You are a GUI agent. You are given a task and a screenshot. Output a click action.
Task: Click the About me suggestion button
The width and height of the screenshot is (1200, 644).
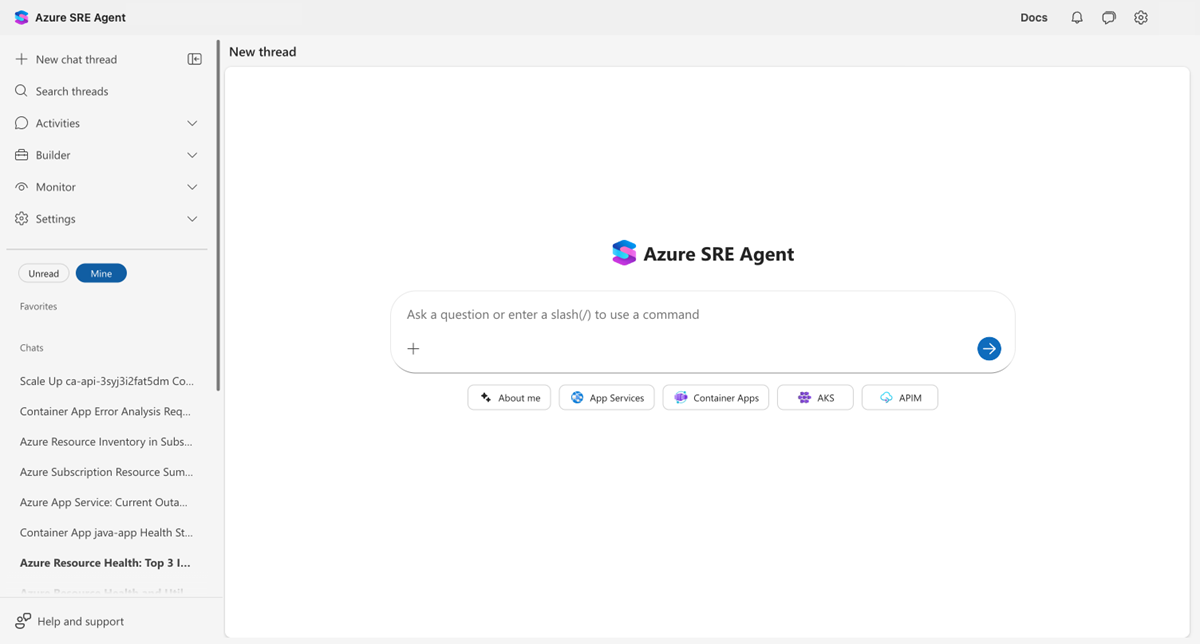(509, 398)
